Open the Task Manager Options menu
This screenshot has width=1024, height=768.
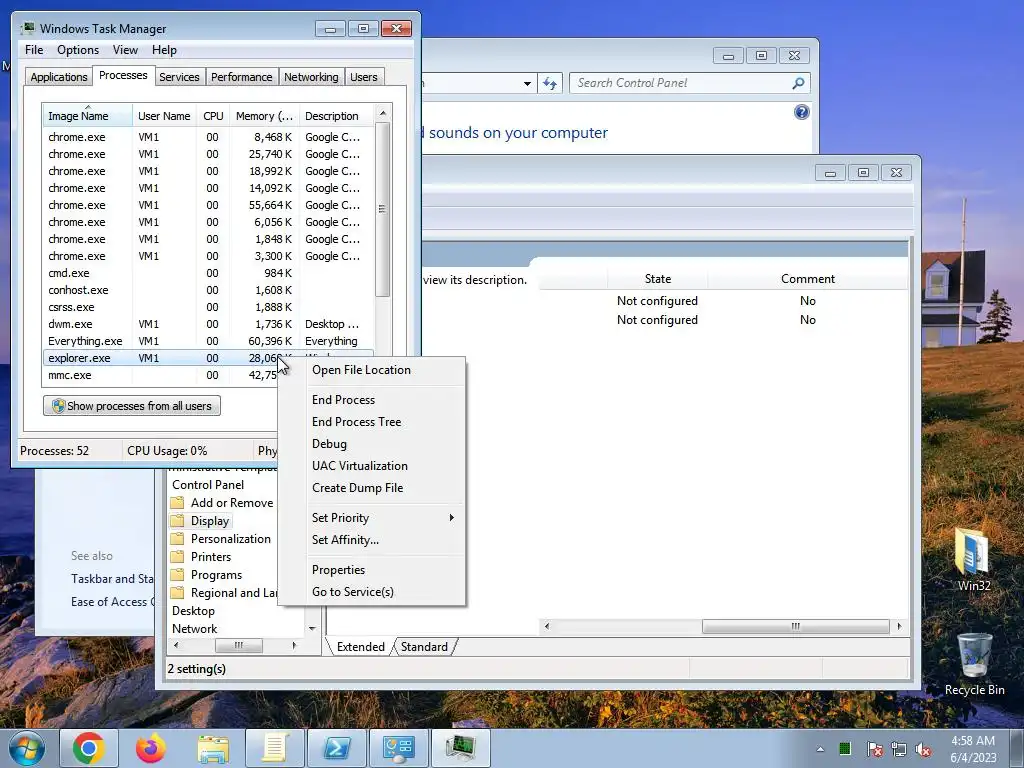pos(78,50)
